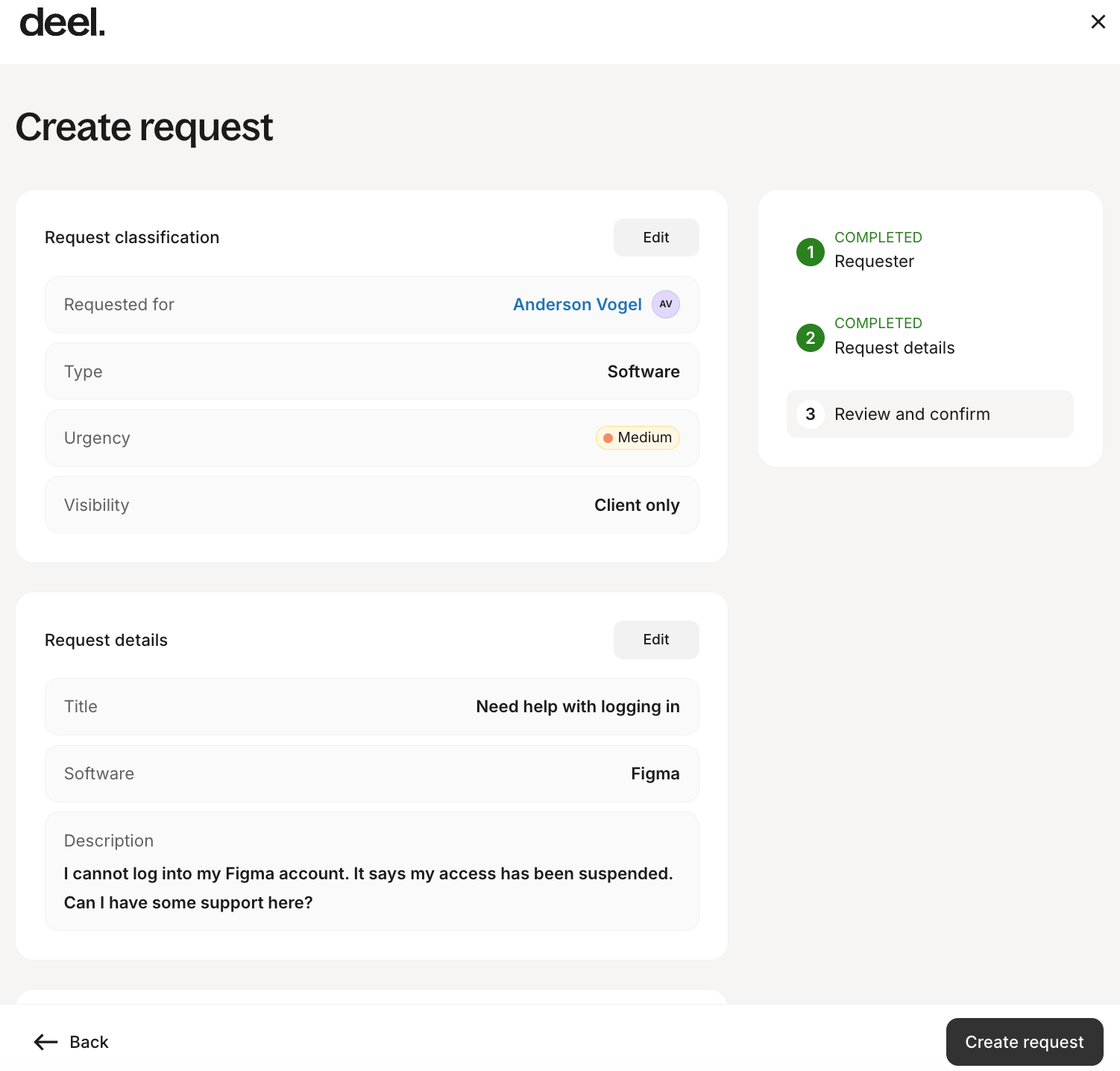Click the Title row
This screenshot has width=1120, height=1071.
[x=371, y=706]
